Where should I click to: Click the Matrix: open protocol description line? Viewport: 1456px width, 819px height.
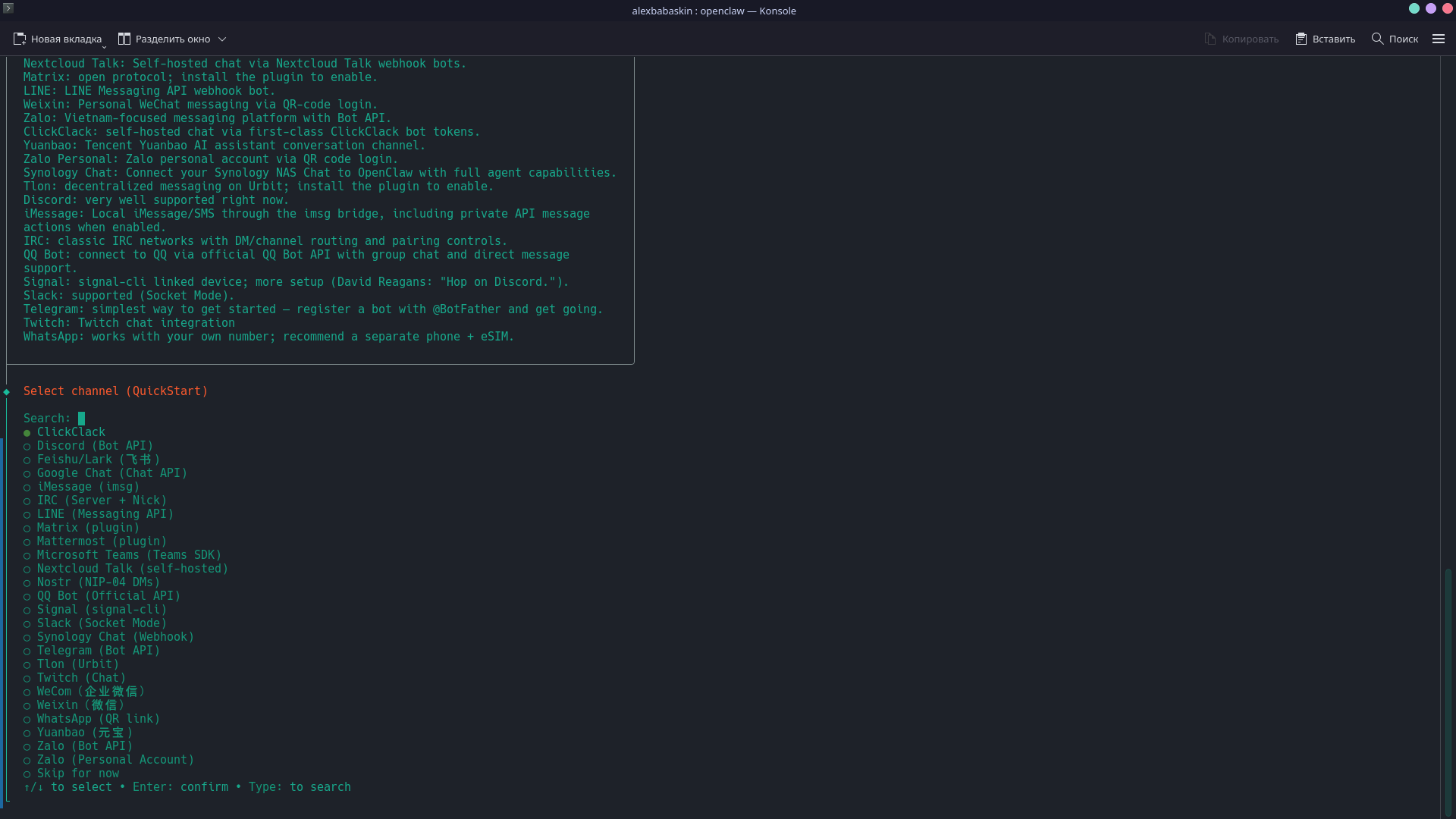(x=200, y=77)
